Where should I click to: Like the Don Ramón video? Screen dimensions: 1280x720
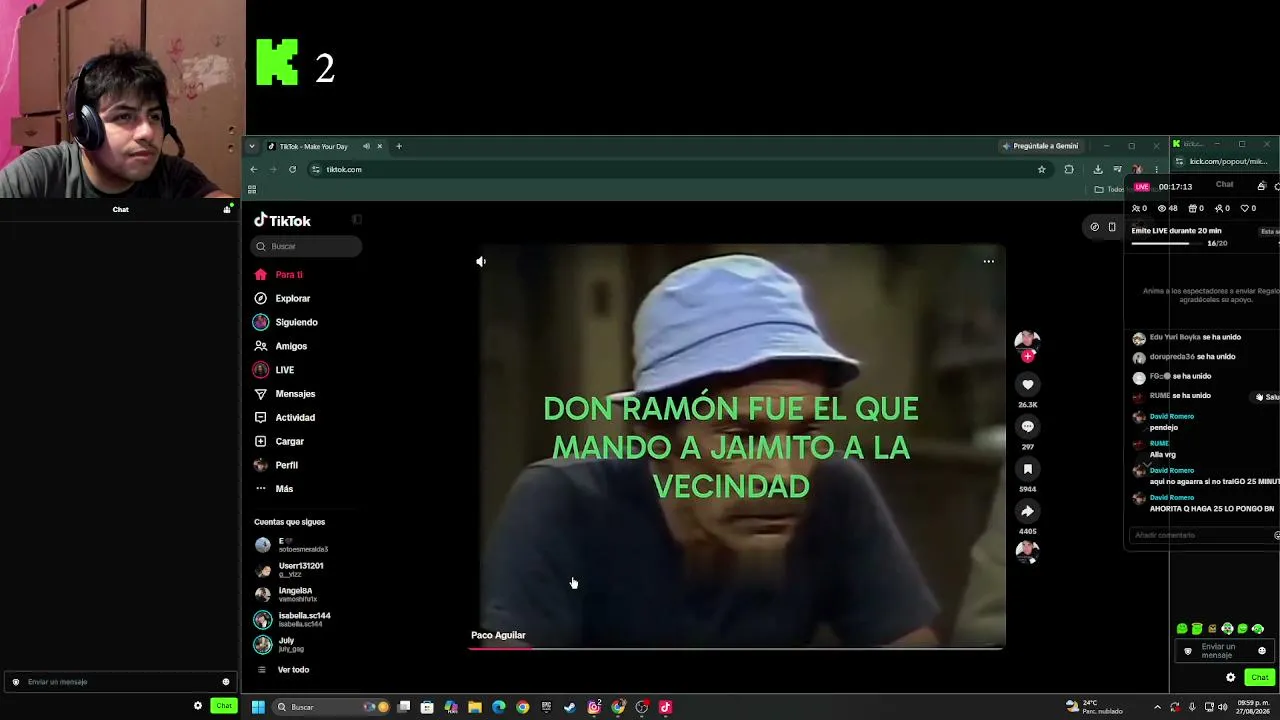coord(1027,384)
